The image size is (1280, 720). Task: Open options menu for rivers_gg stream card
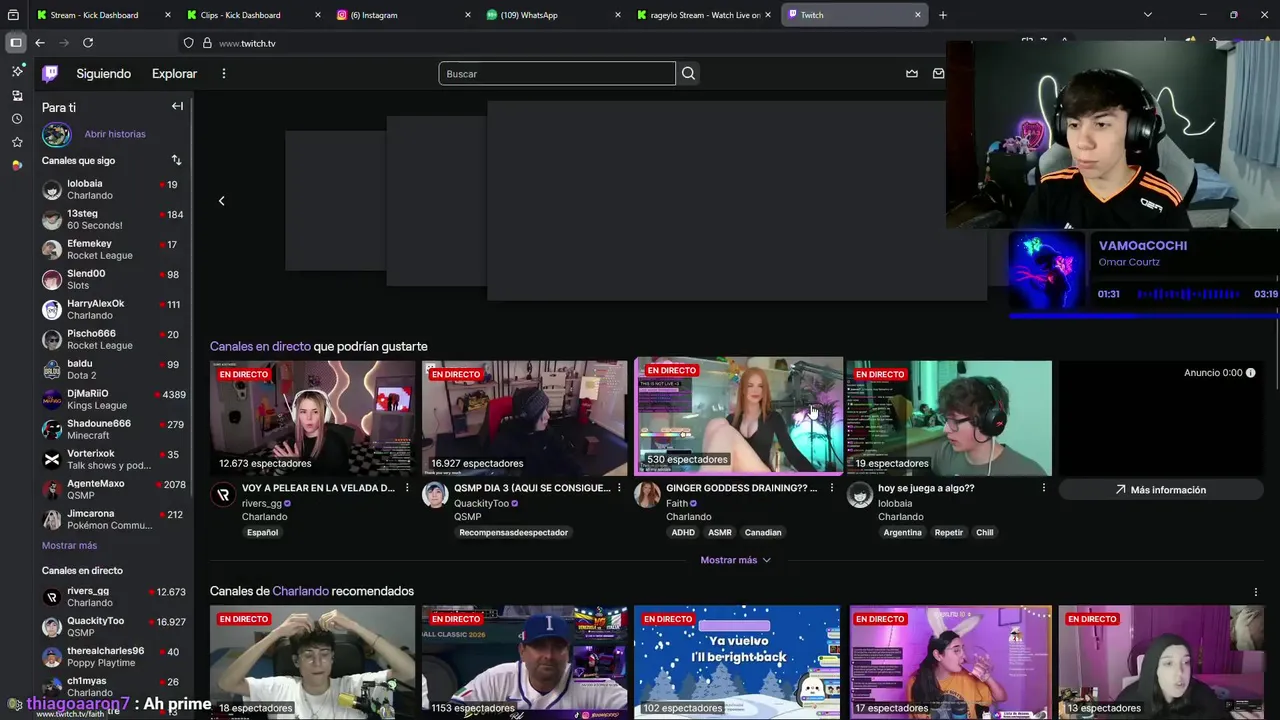(406, 488)
